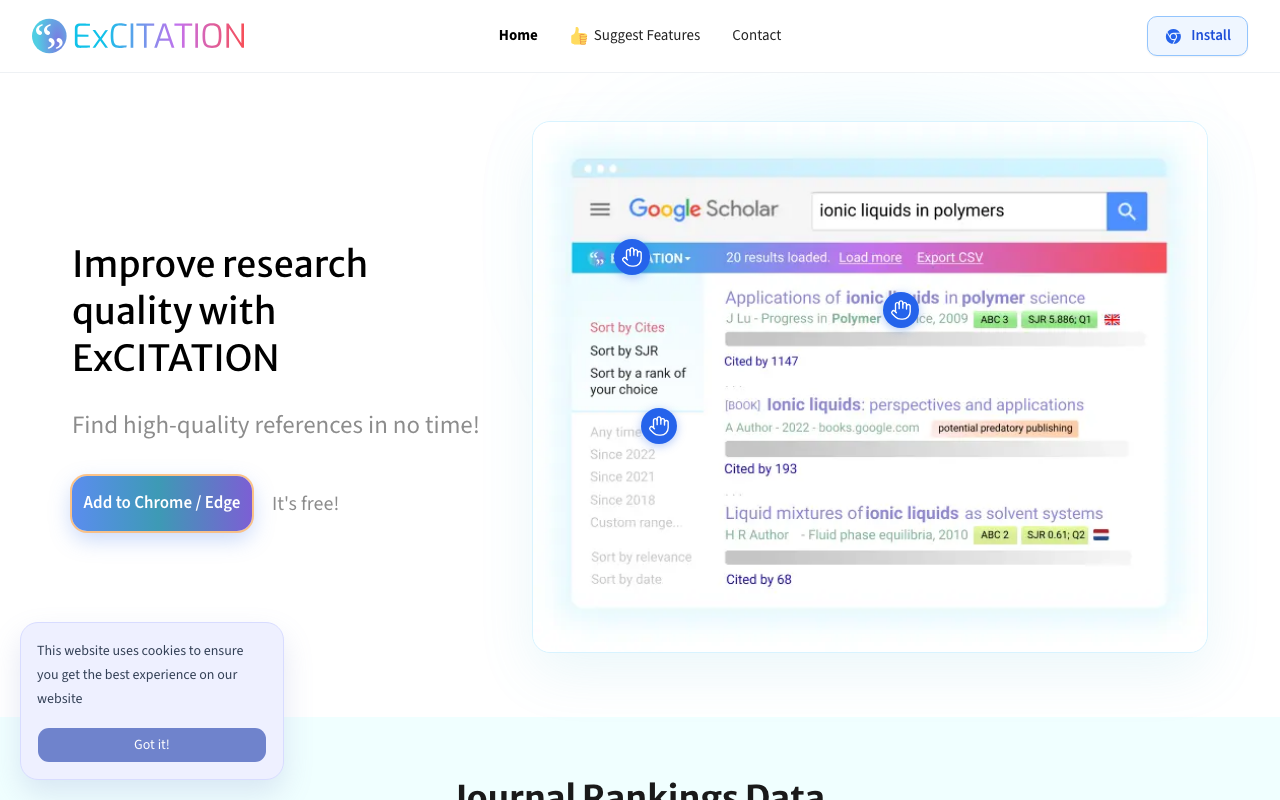Expand the ExCITATION dropdown arrow in the demo toolbar

[688, 259]
